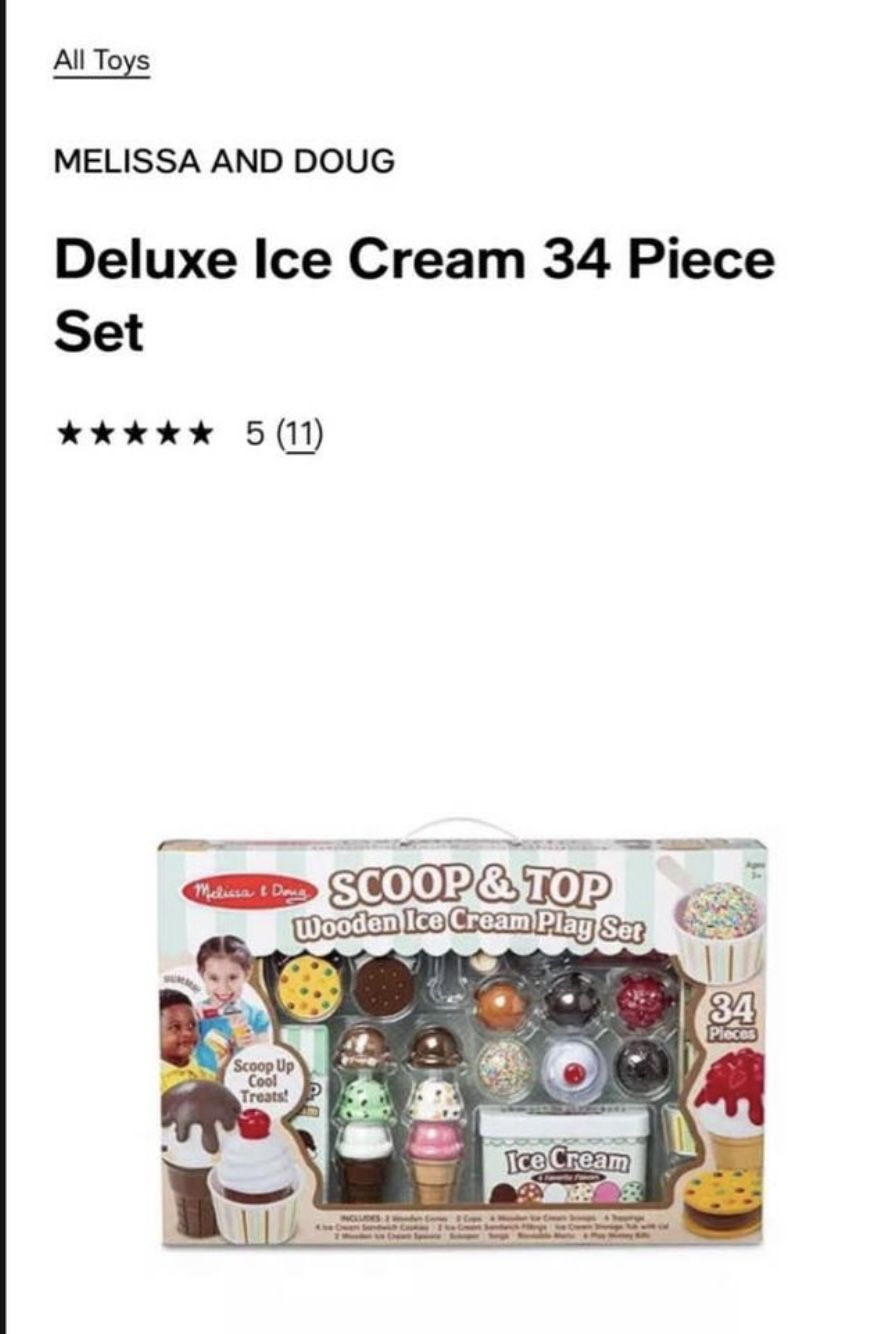893x1334 pixels.
Task: Click the middle star of the rating
Action: pos(135,434)
